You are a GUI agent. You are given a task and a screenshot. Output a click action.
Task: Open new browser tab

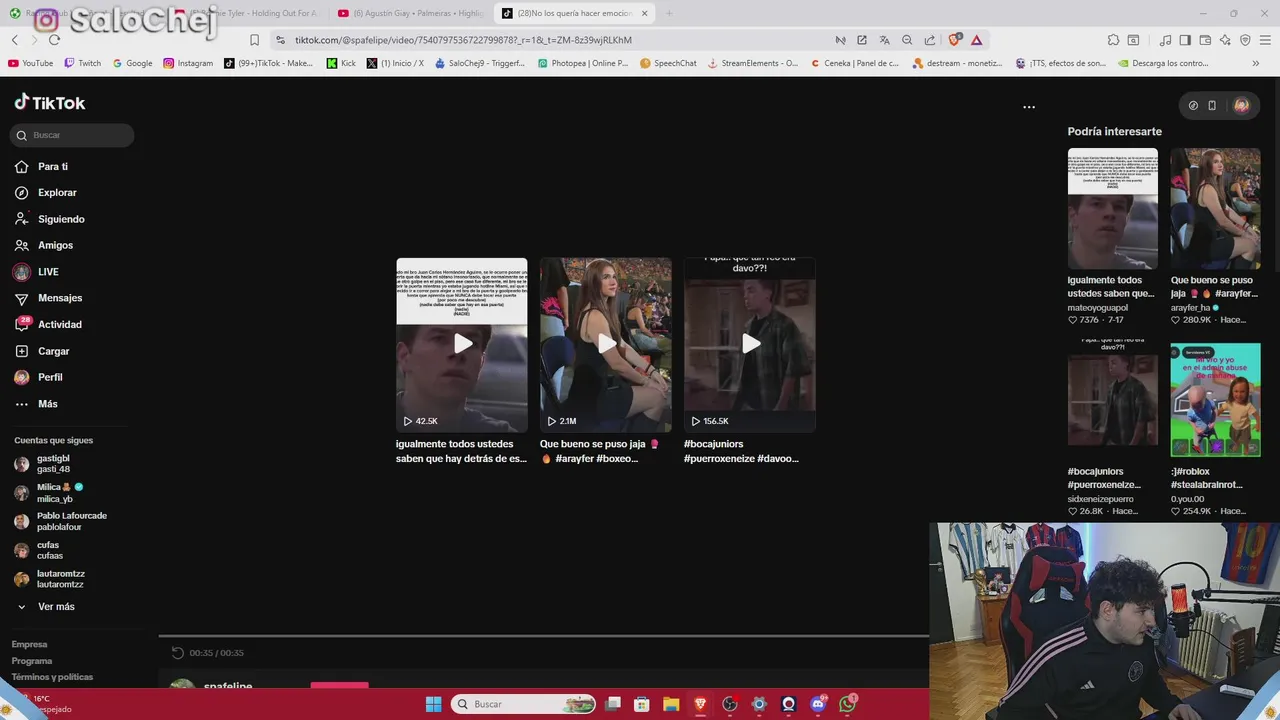[x=669, y=13]
